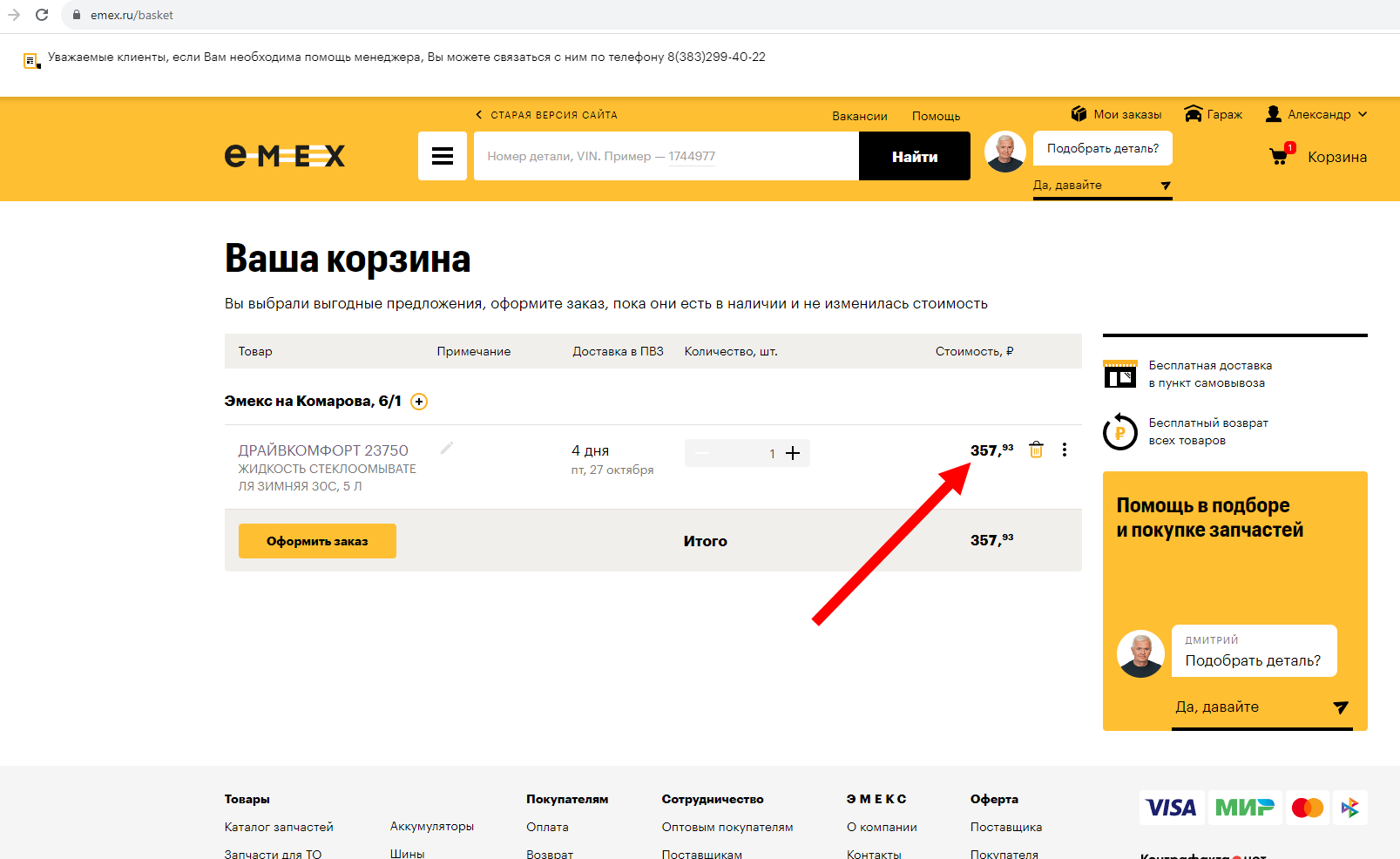The height and width of the screenshot is (859, 1400).
Task: Delete the item with the trash icon
Action: (1036, 450)
